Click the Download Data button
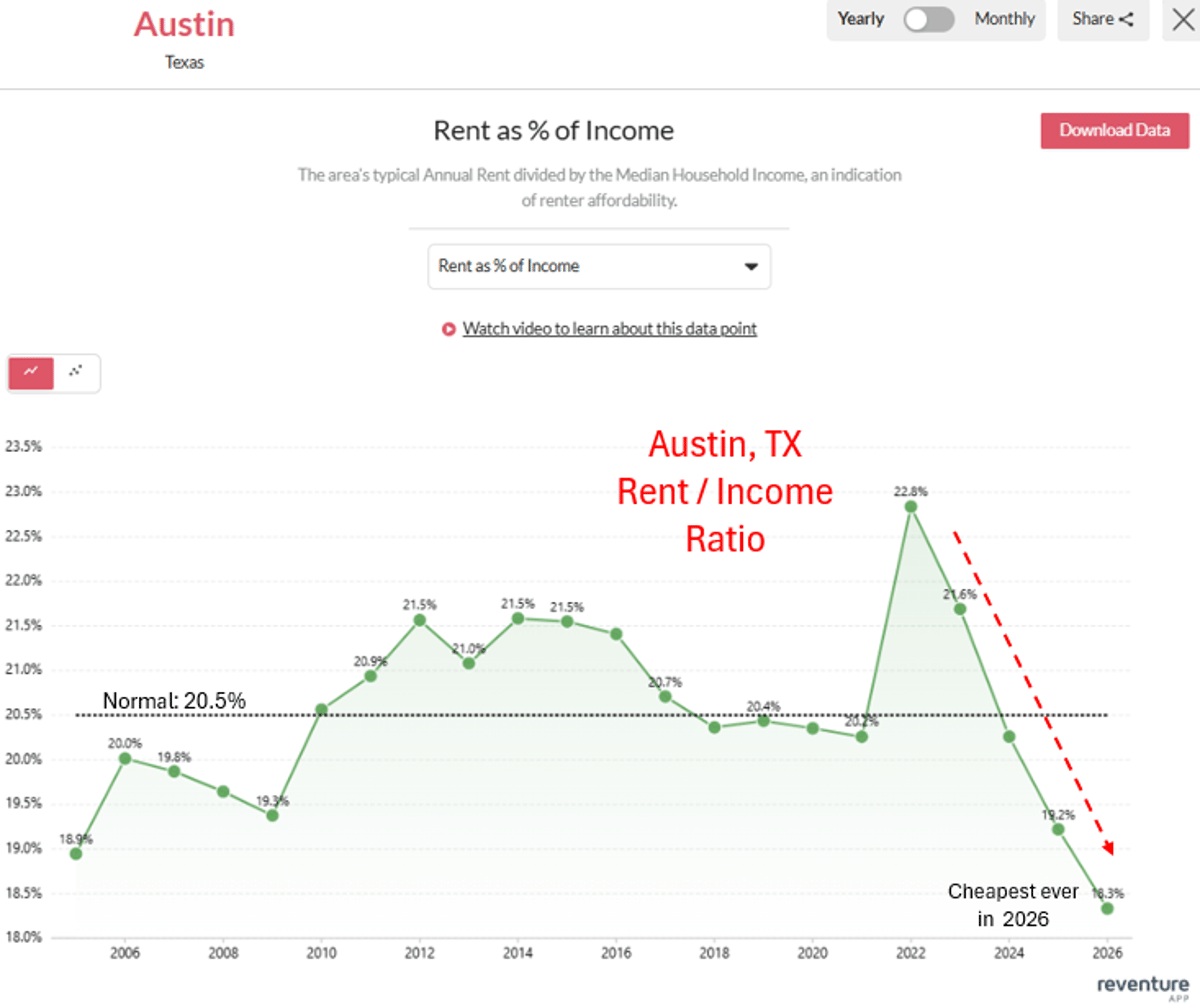1200x1008 pixels. (1114, 131)
